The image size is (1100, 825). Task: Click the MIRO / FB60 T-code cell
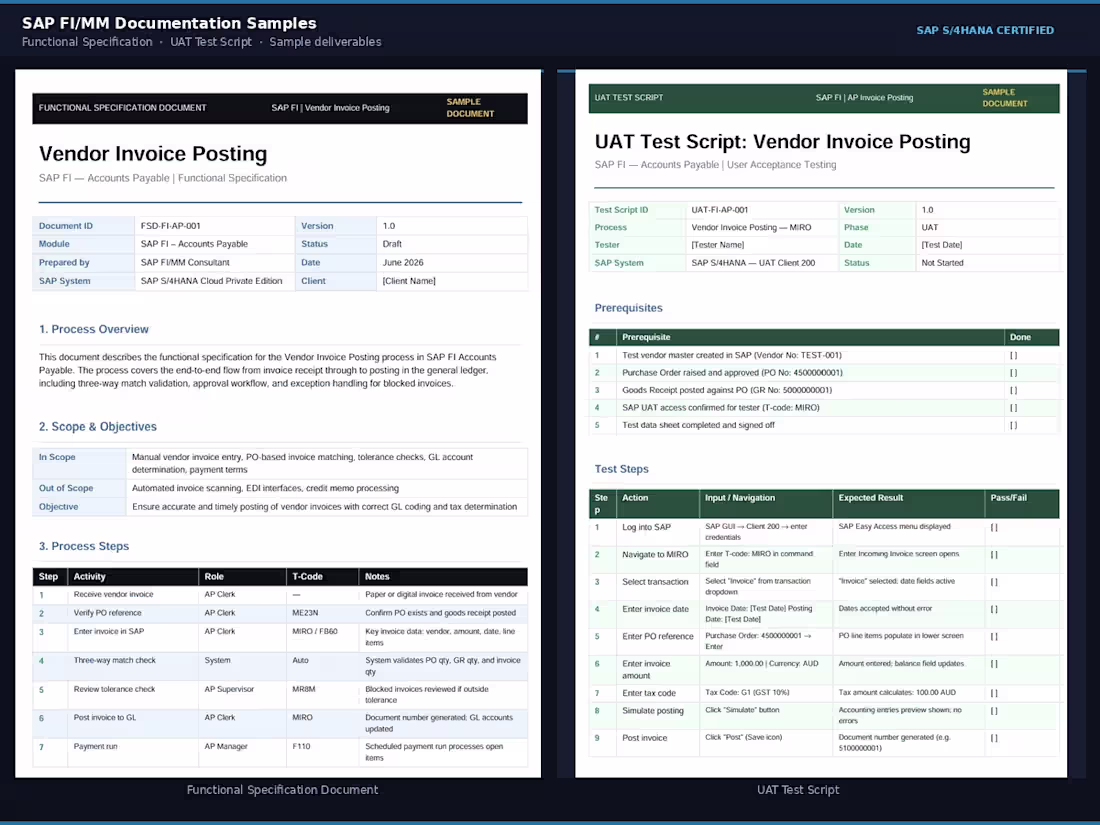click(315, 631)
